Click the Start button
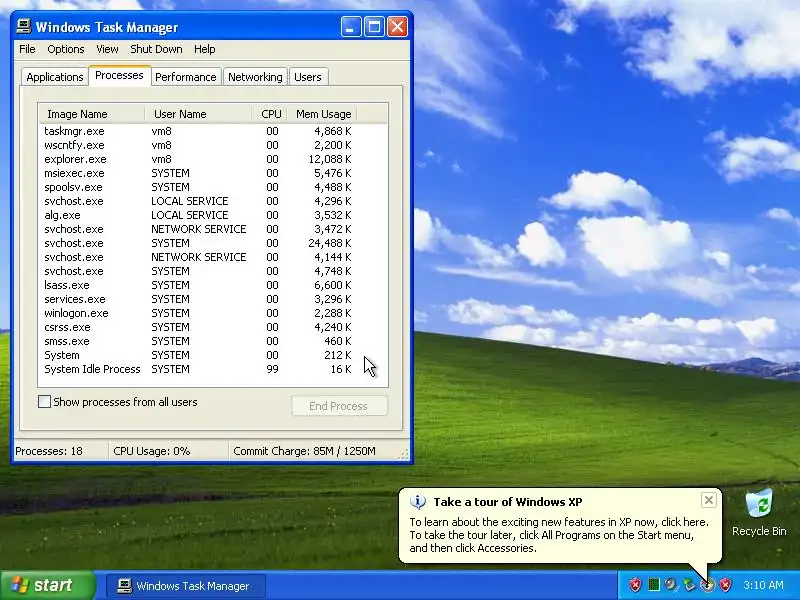Image resolution: width=800 pixels, height=600 pixels. click(47, 585)
